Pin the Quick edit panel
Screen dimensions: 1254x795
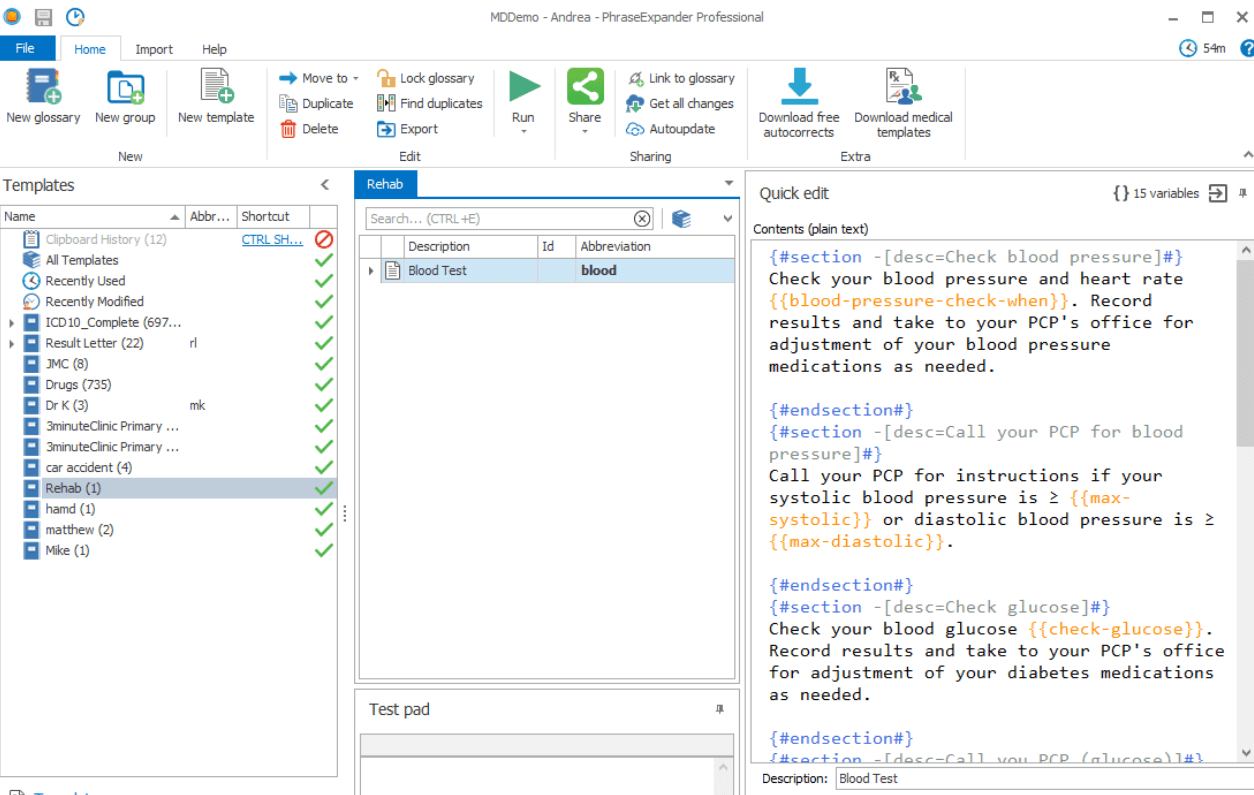tap(1243, 193)
